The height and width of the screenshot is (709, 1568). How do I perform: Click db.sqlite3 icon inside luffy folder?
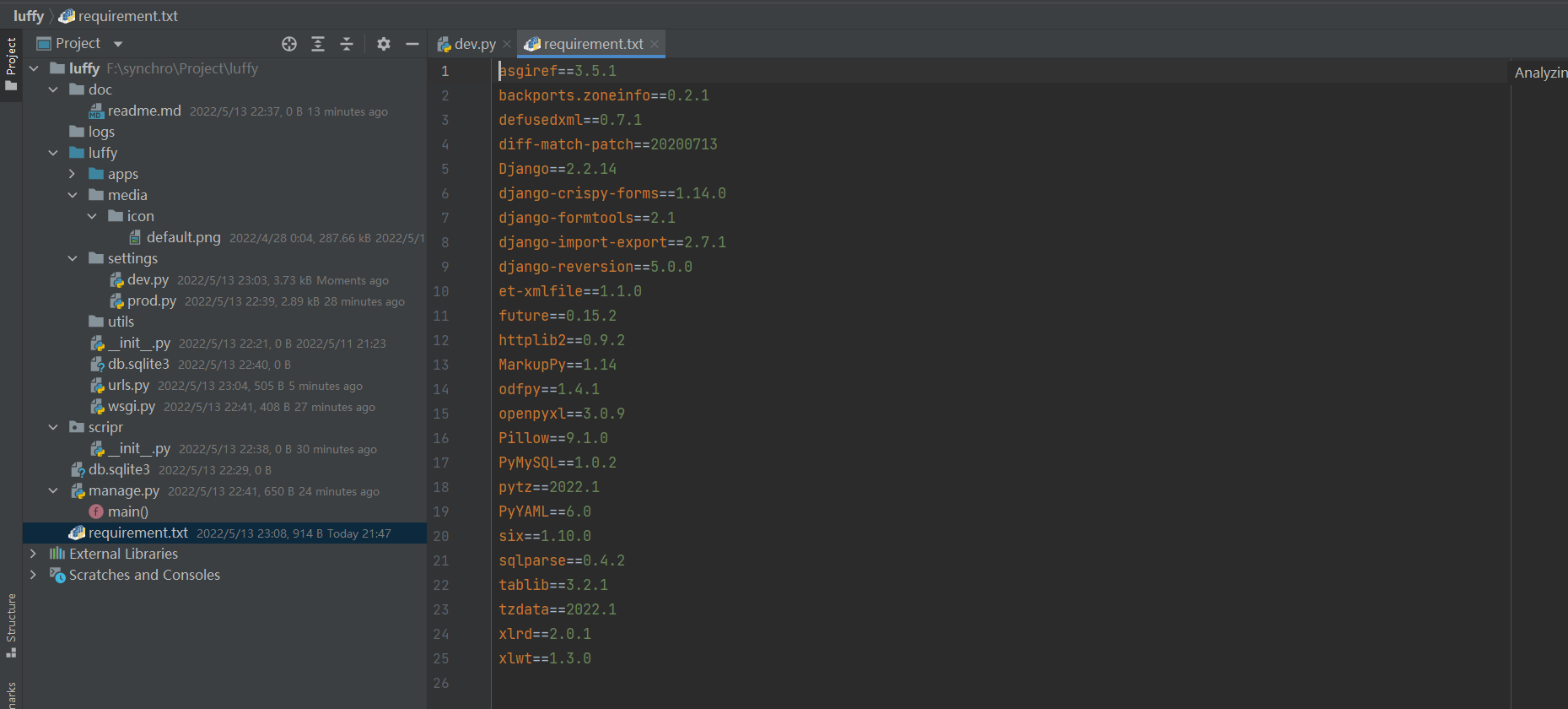click(97, 364)
